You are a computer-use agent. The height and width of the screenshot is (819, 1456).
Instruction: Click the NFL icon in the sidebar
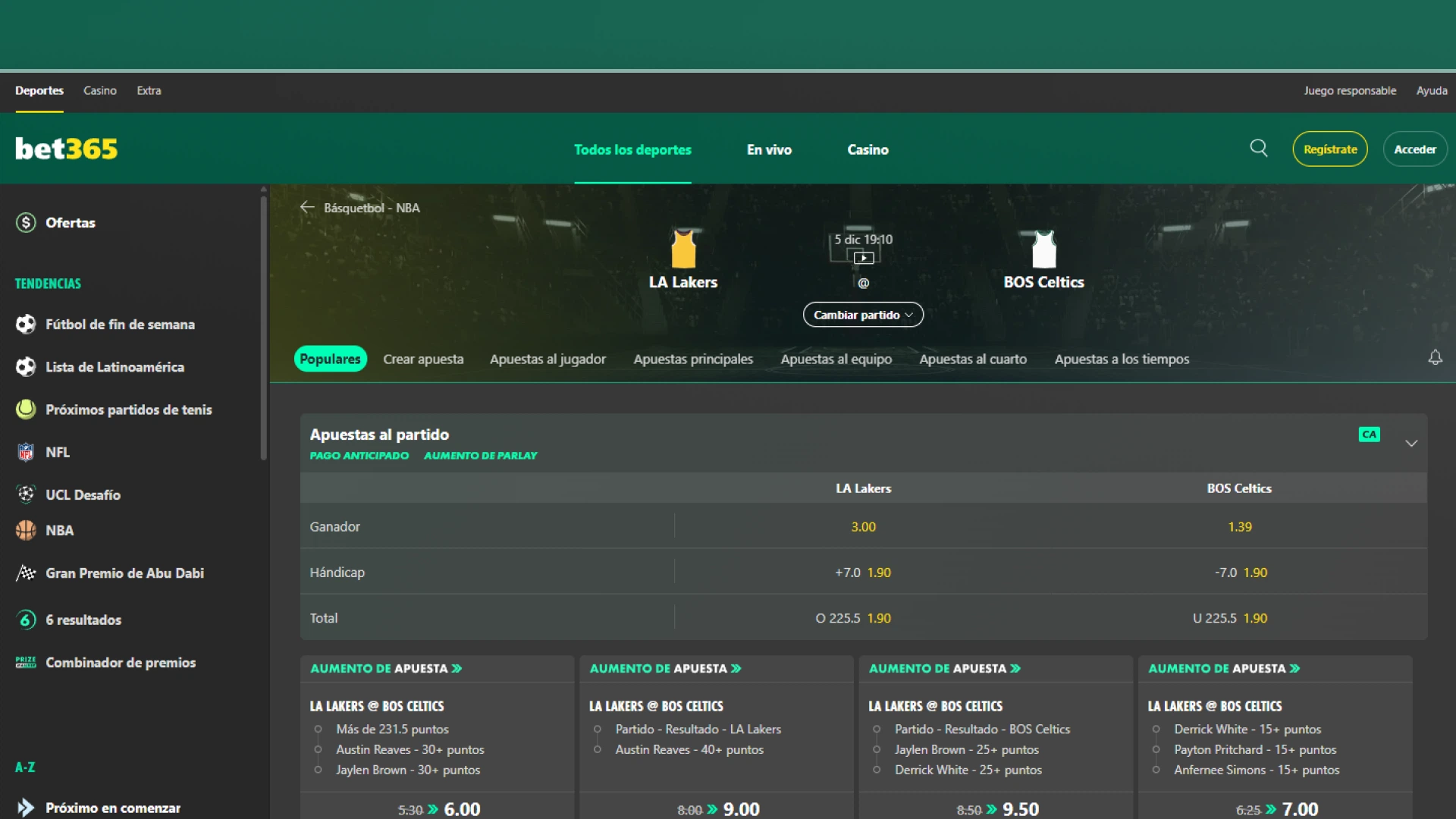pos(26,451)
